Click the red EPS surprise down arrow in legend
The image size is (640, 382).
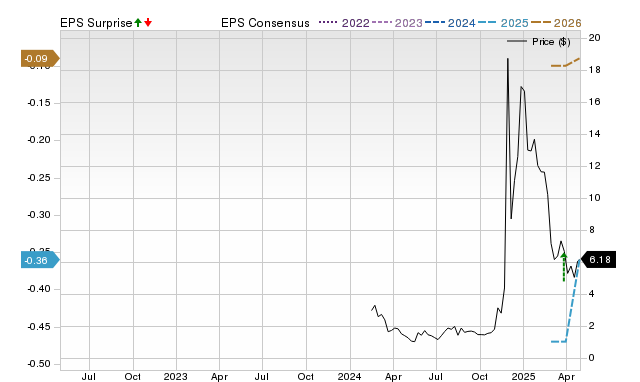click(148, 22)
